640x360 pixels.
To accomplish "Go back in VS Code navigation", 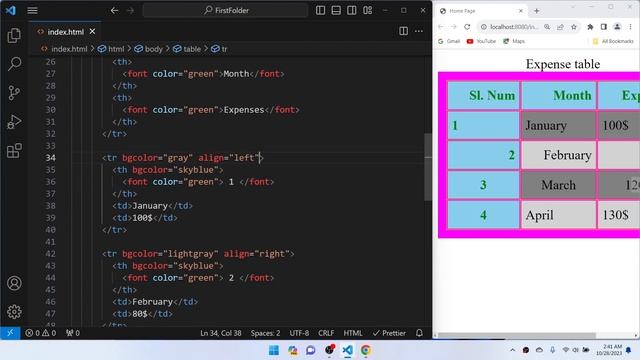I will pos(115,11).
